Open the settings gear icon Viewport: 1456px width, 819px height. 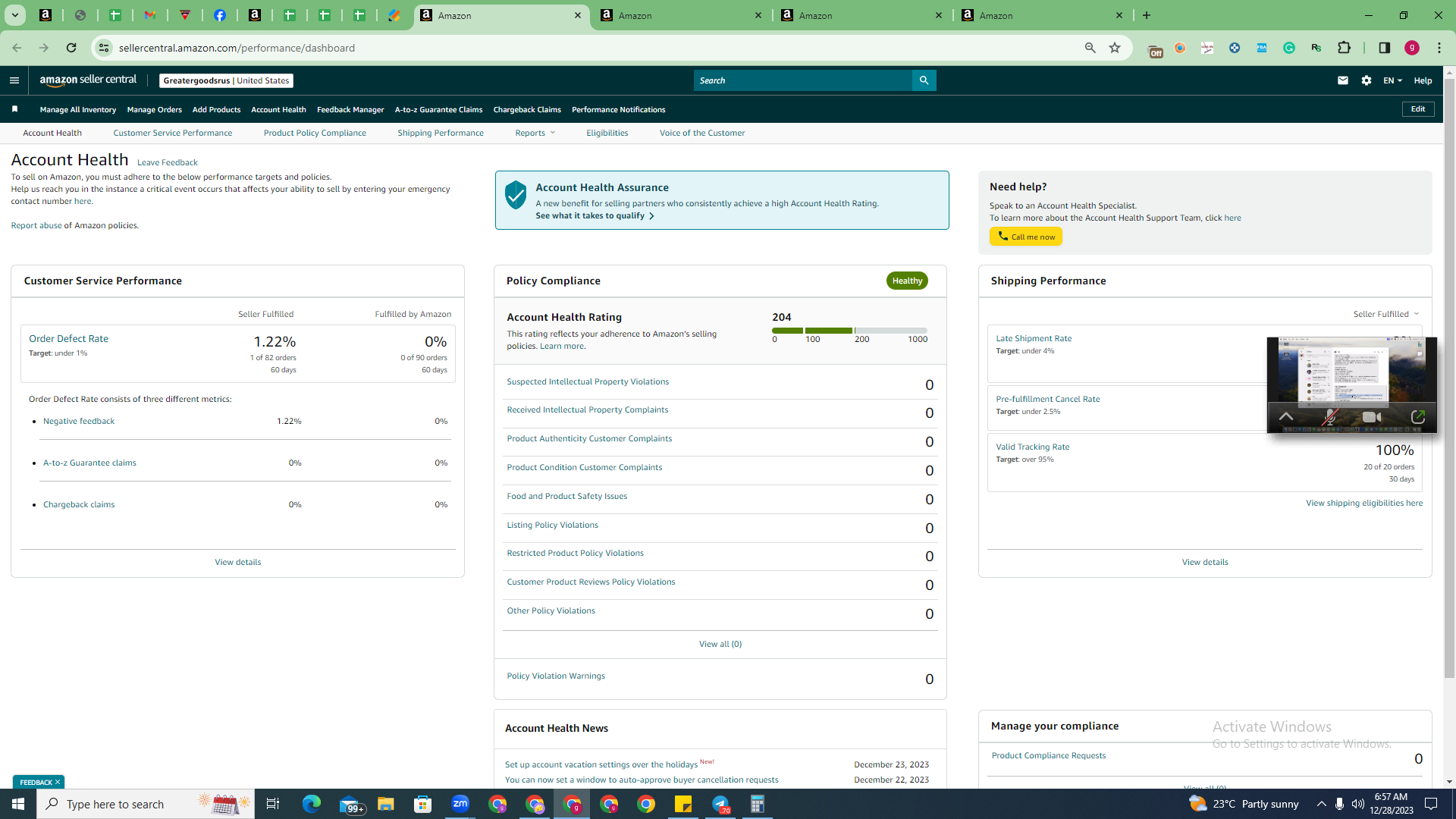1367,80
